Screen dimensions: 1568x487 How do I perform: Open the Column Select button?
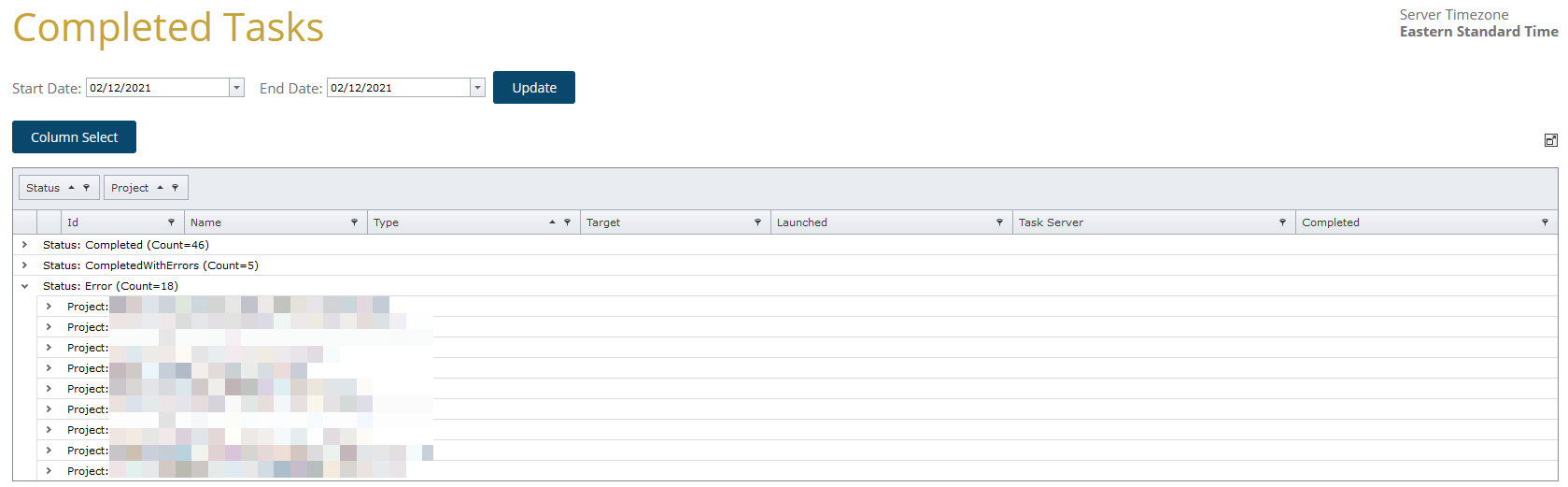coord(74,137)
